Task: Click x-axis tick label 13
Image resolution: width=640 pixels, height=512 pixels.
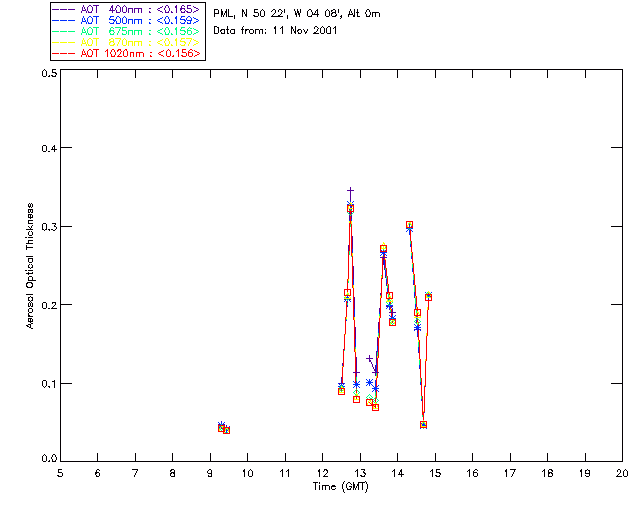Action: pos(360,474)
